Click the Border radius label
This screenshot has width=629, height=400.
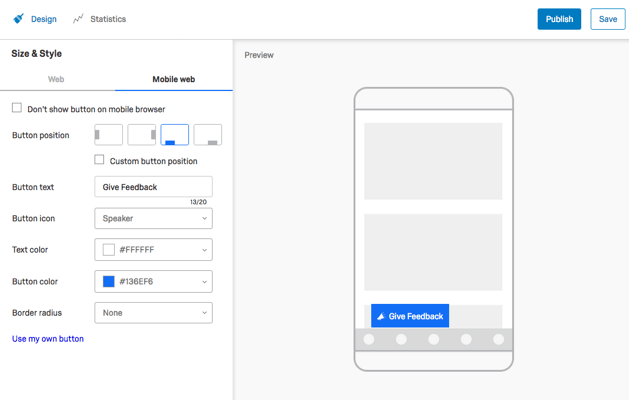37,313
